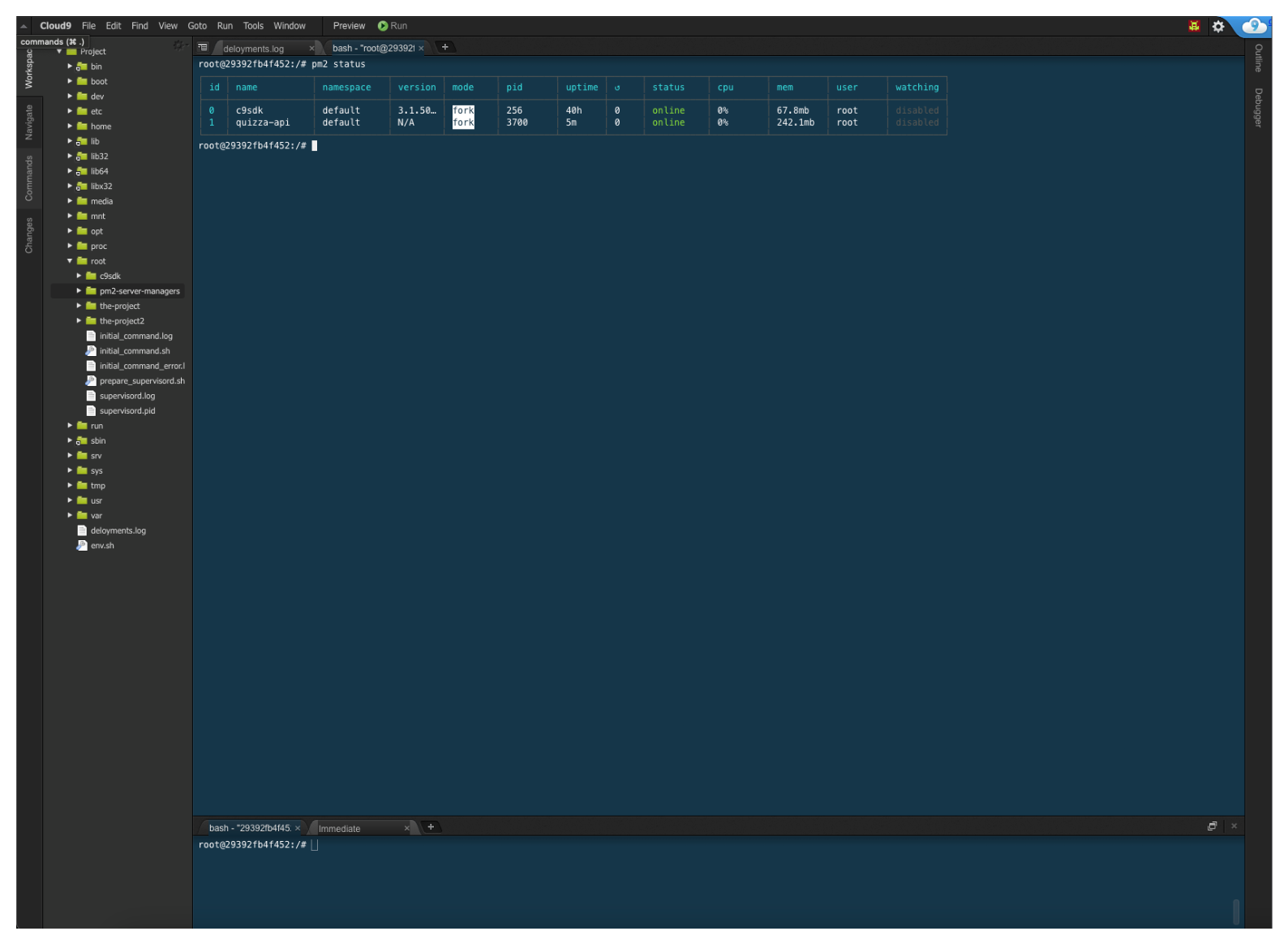Open prepare_supervisord.sh script file
This screenshot has width=1288, height=944.
point(135,381)
